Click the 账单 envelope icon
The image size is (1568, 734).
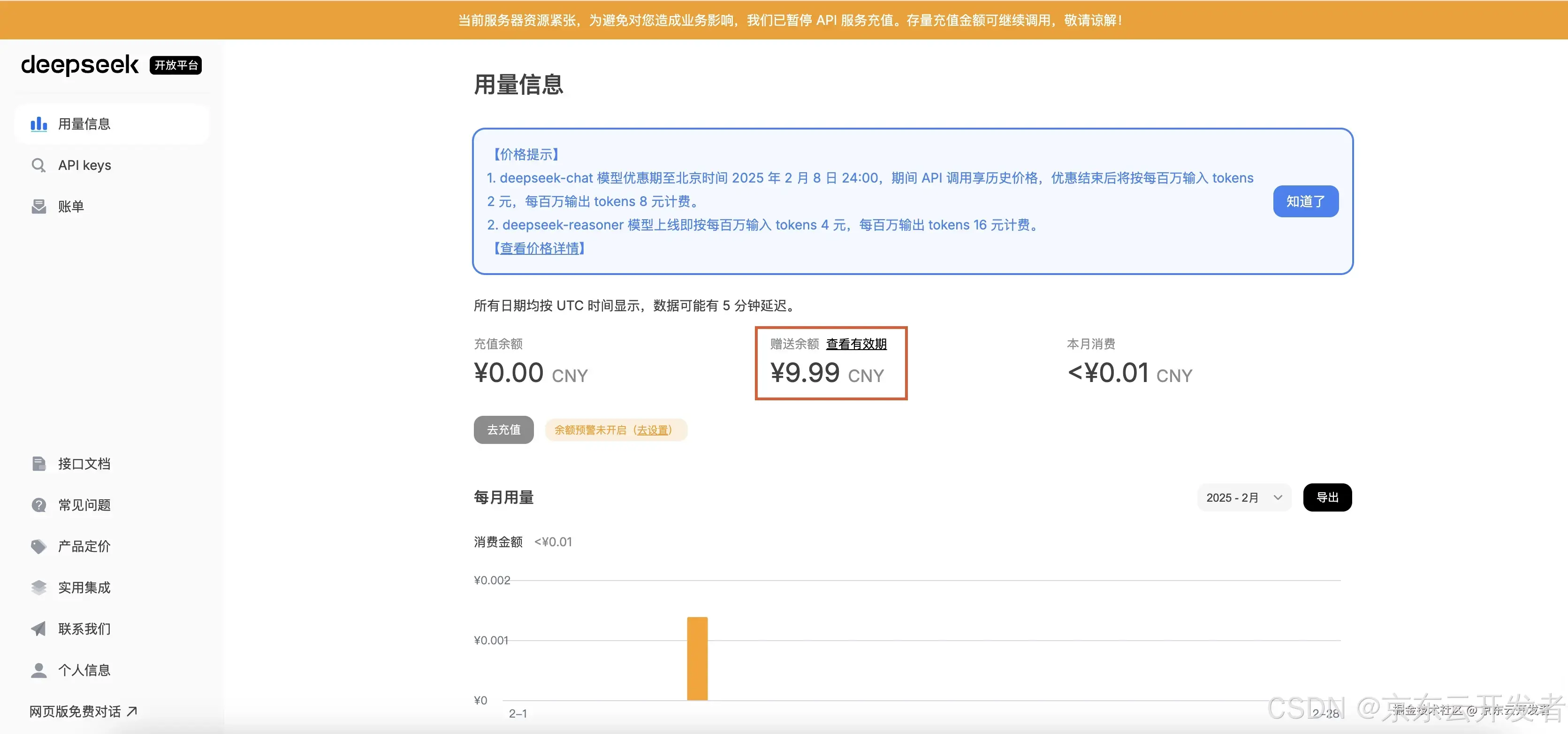tap(38, 207)
